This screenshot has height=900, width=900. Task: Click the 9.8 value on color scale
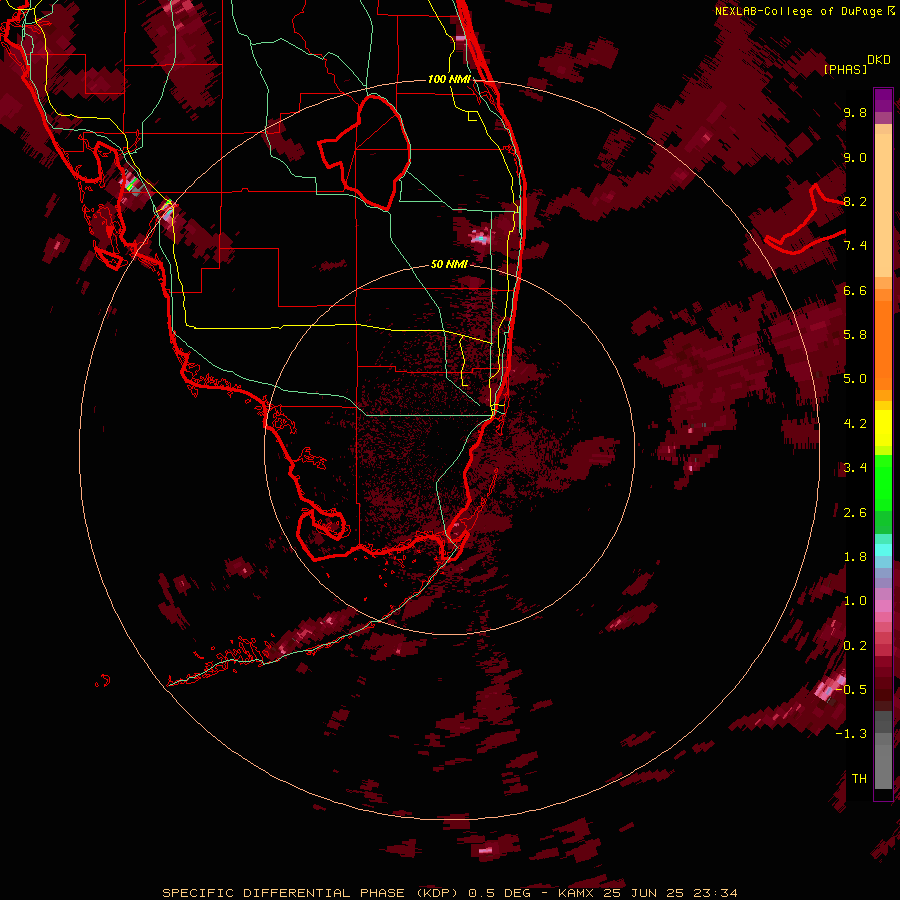click(x=855, y=112)
